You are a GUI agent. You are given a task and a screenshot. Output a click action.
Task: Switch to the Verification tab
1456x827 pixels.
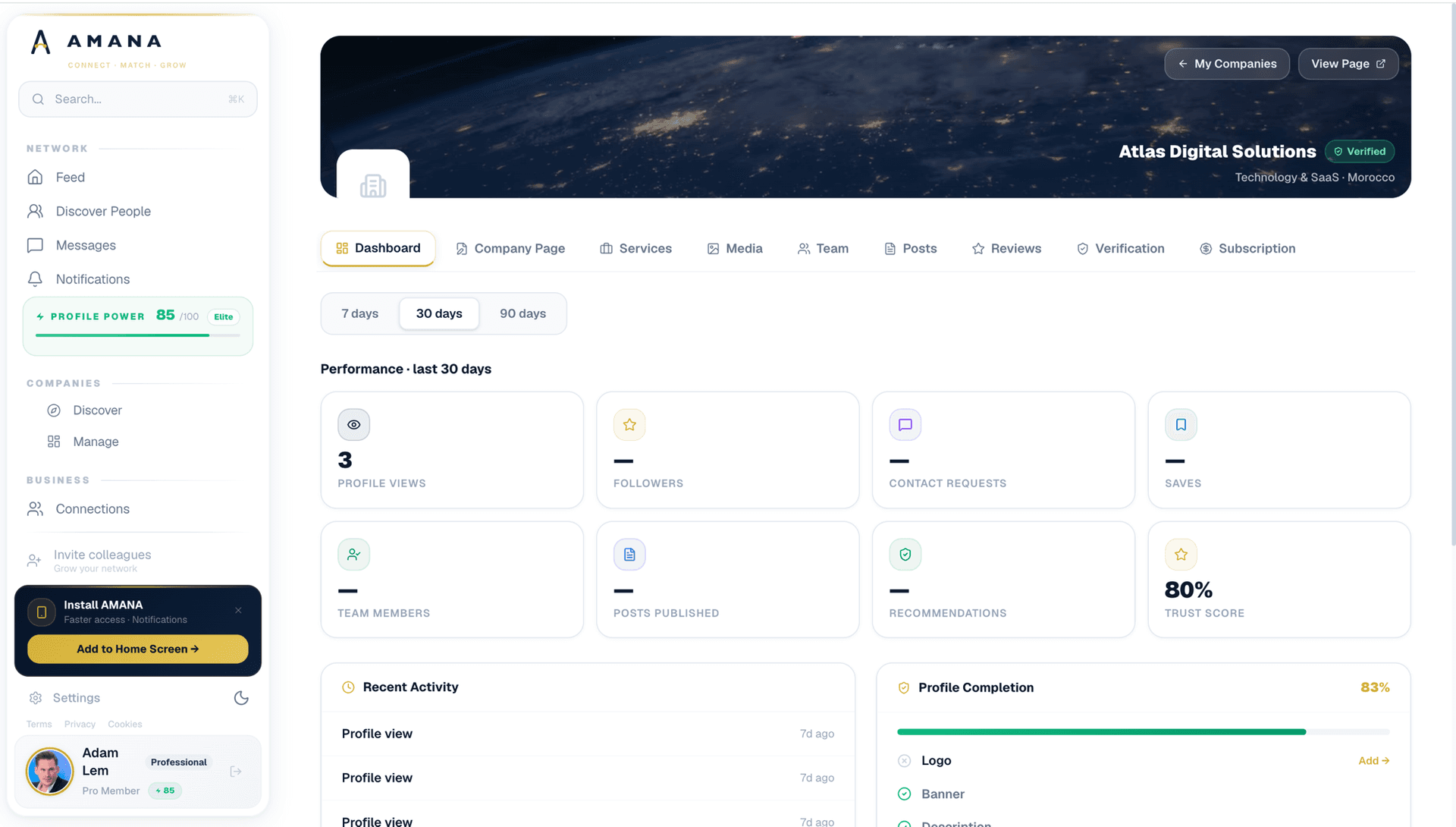click(1120, 249)
